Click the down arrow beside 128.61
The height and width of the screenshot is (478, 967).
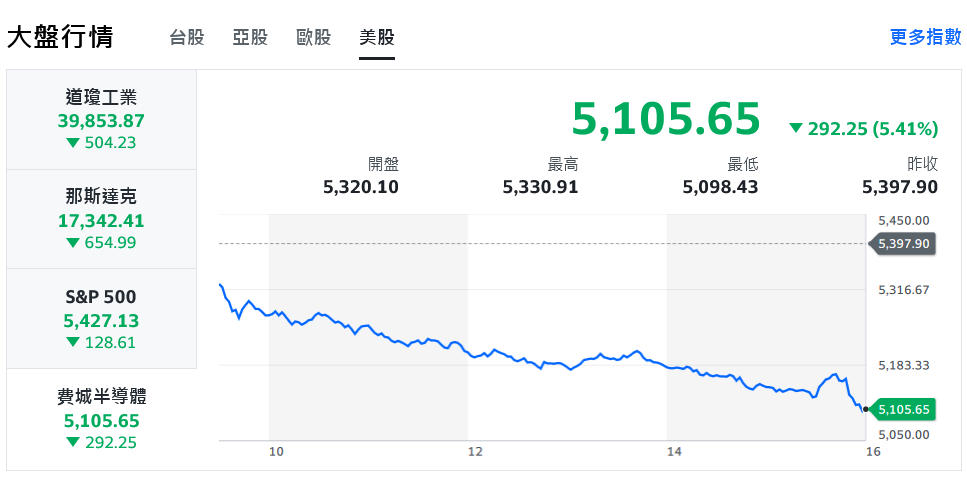pyautogui.click(x=72, y=343)
